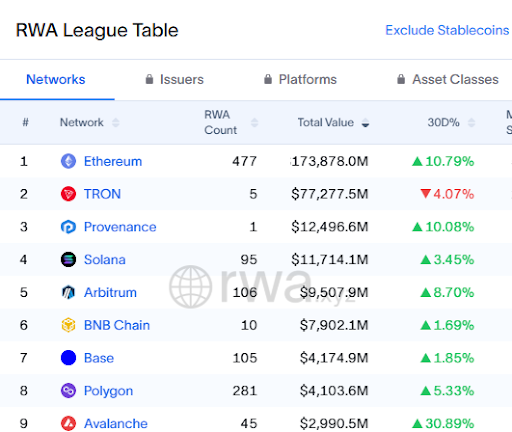Click the RWA Count column header text

point(220,122)
